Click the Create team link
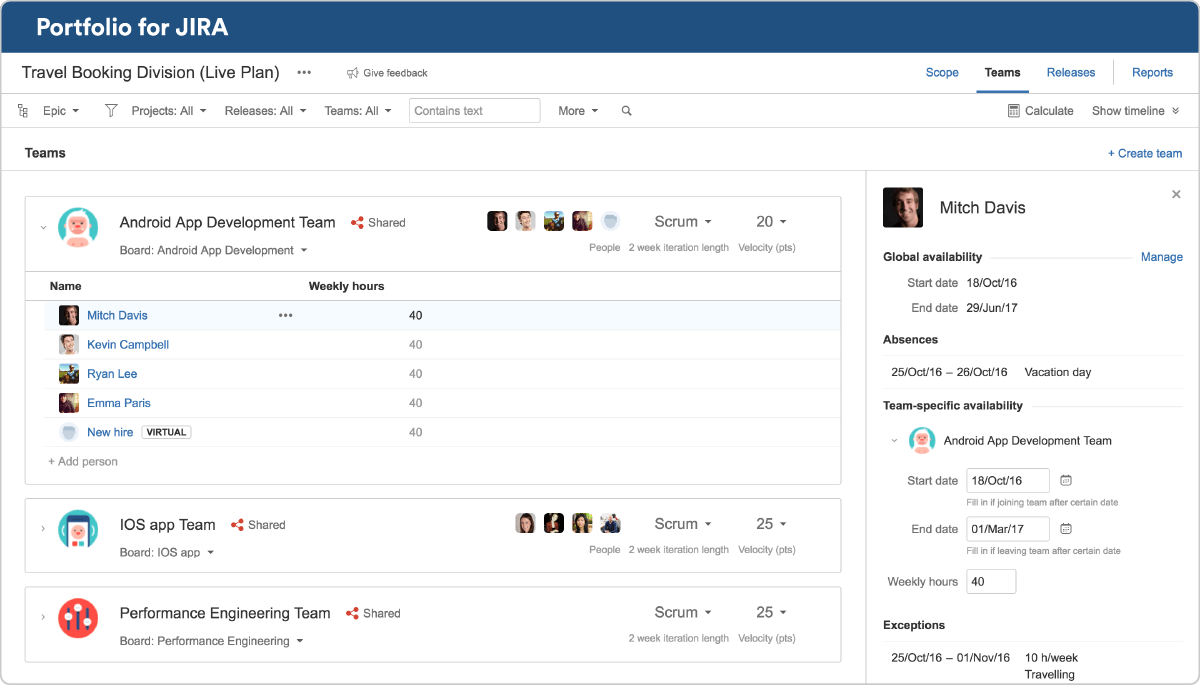 [1145, 153]
